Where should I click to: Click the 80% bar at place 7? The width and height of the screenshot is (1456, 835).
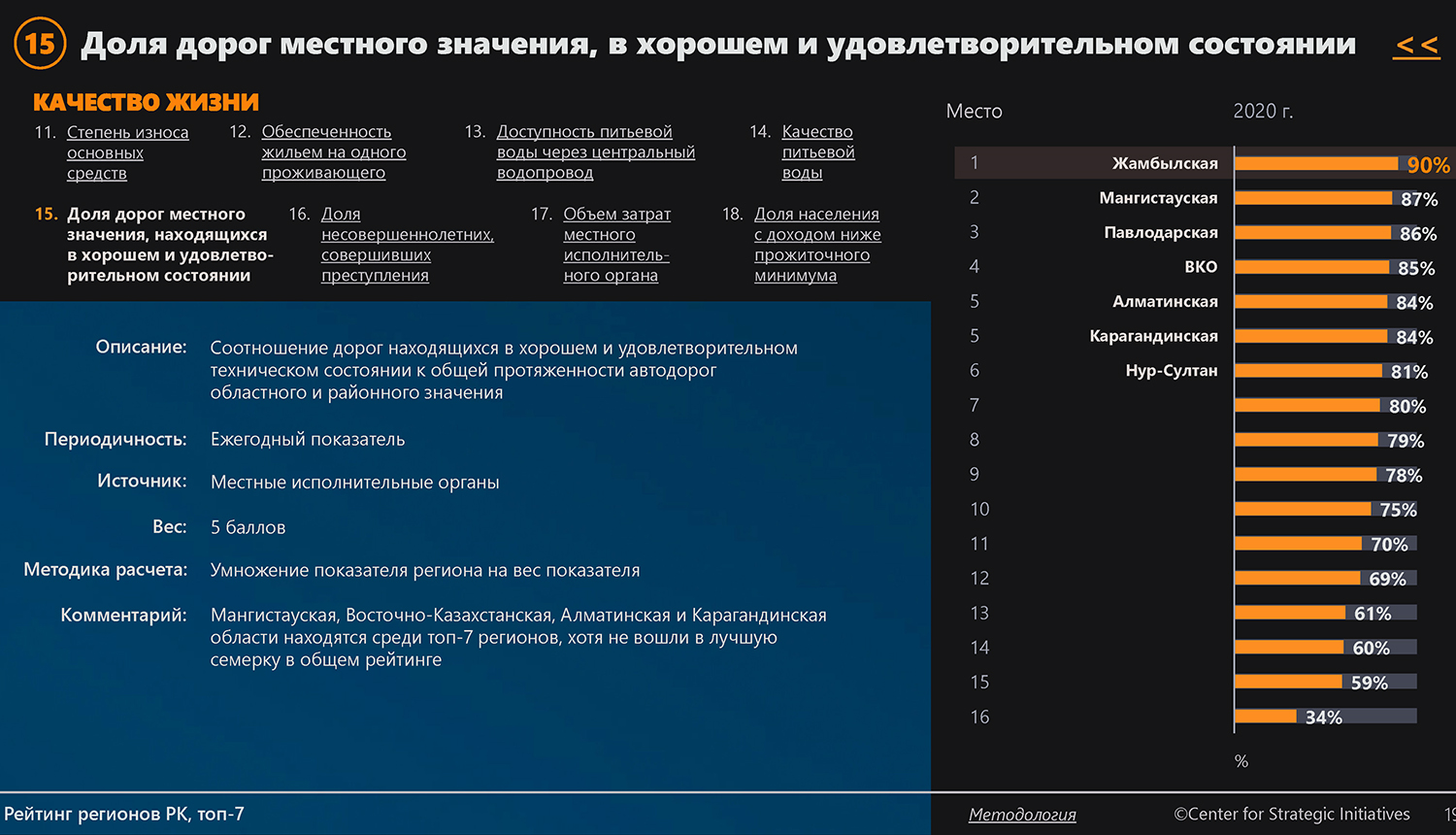(1307, 405)
